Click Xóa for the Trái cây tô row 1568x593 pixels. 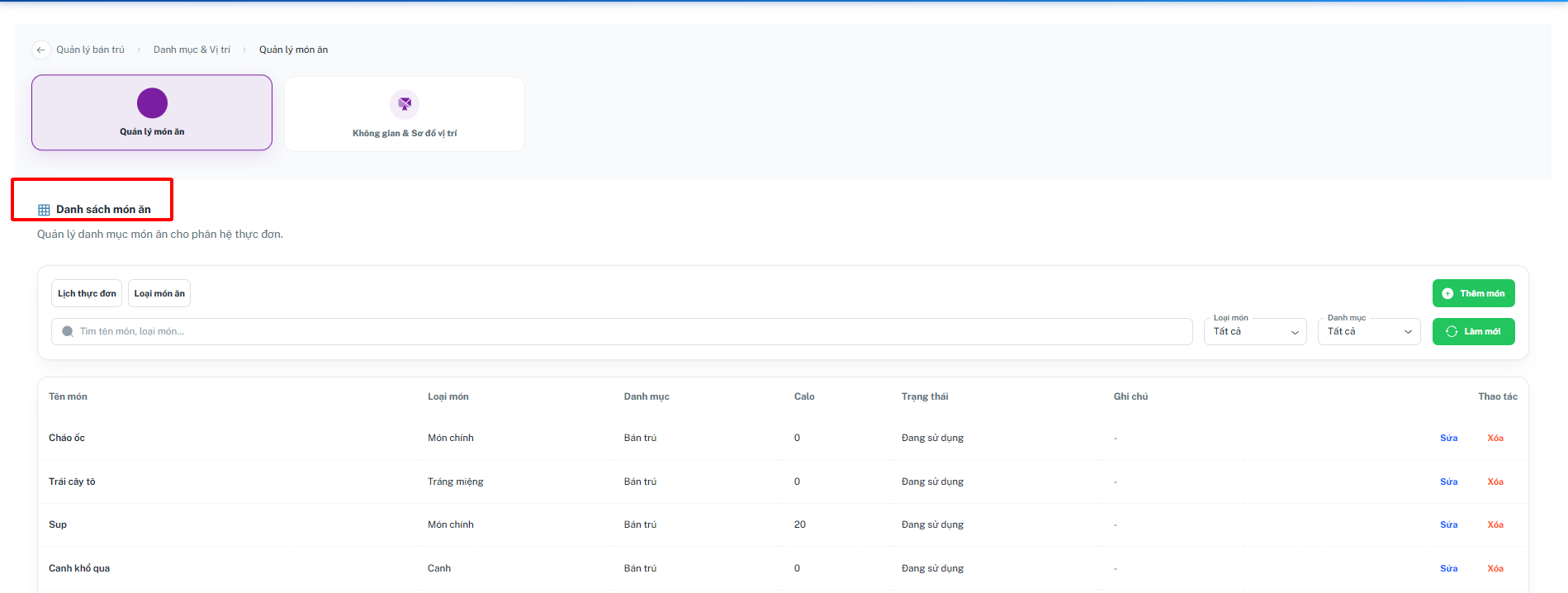click(x=1495, y=482)
